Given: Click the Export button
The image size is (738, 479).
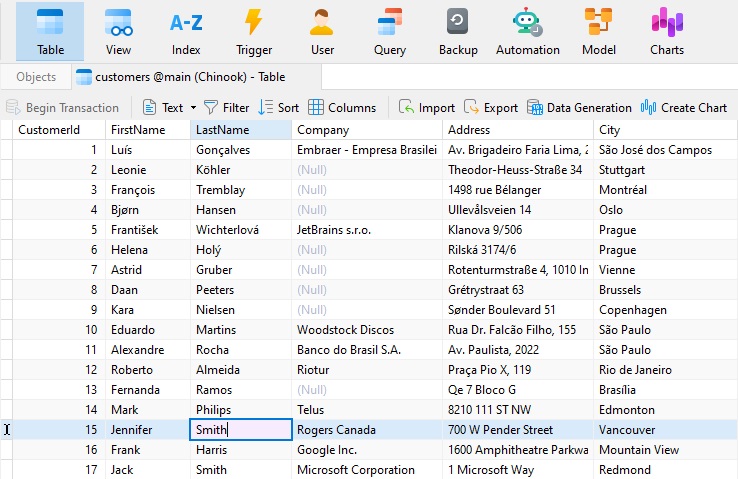Looking at the screenshot, I should coord(490,108).
